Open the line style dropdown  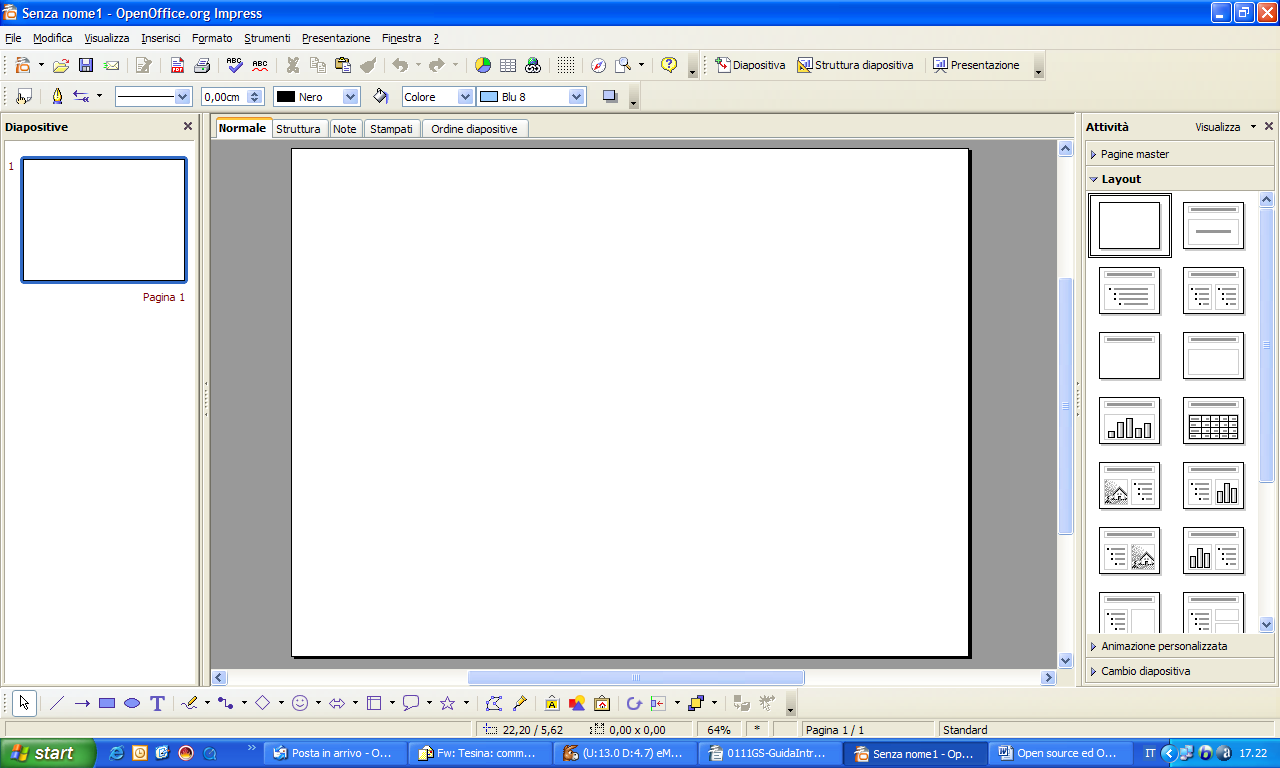182,97
